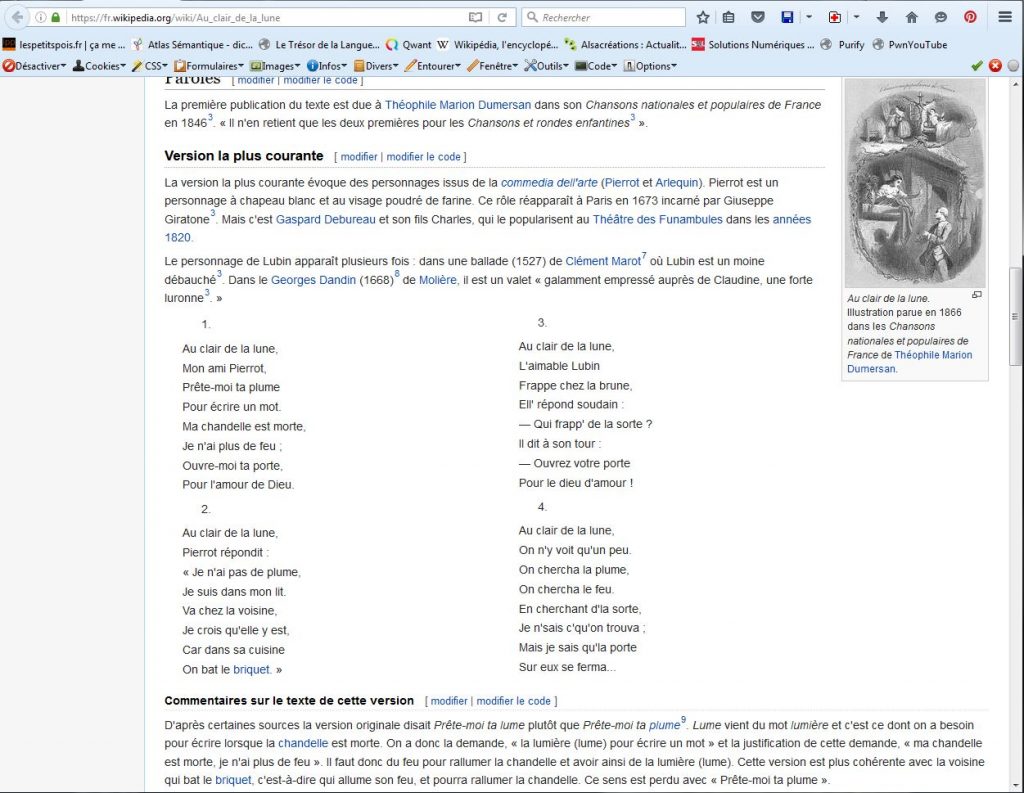The image size is (1024, 793).
Task: Open the Georges Dandin link
Action: pos(313,280)
